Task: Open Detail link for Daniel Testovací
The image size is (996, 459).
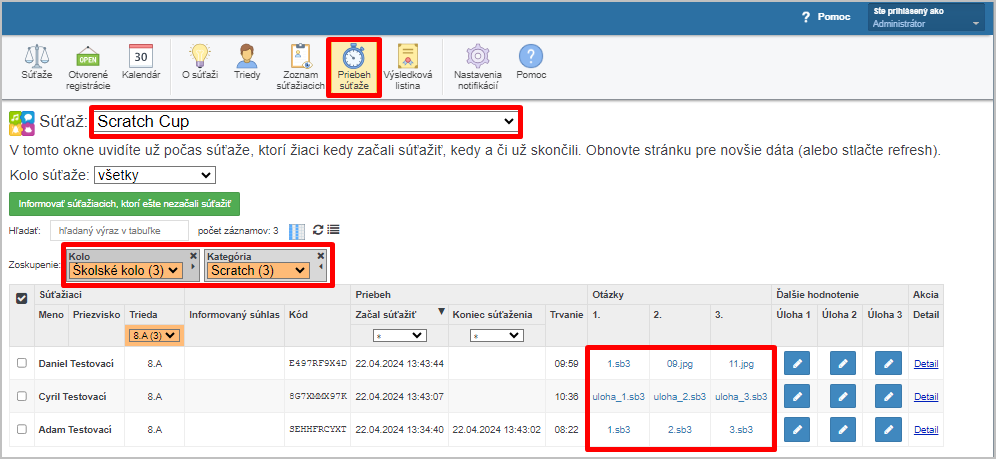Action: [925, 364]
